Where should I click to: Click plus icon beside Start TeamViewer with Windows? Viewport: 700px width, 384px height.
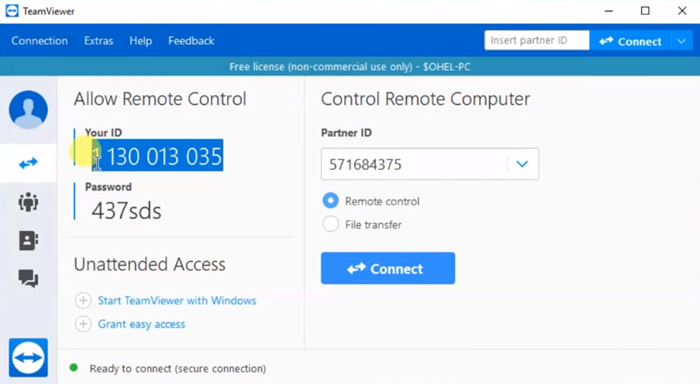[x=83, y=301]
